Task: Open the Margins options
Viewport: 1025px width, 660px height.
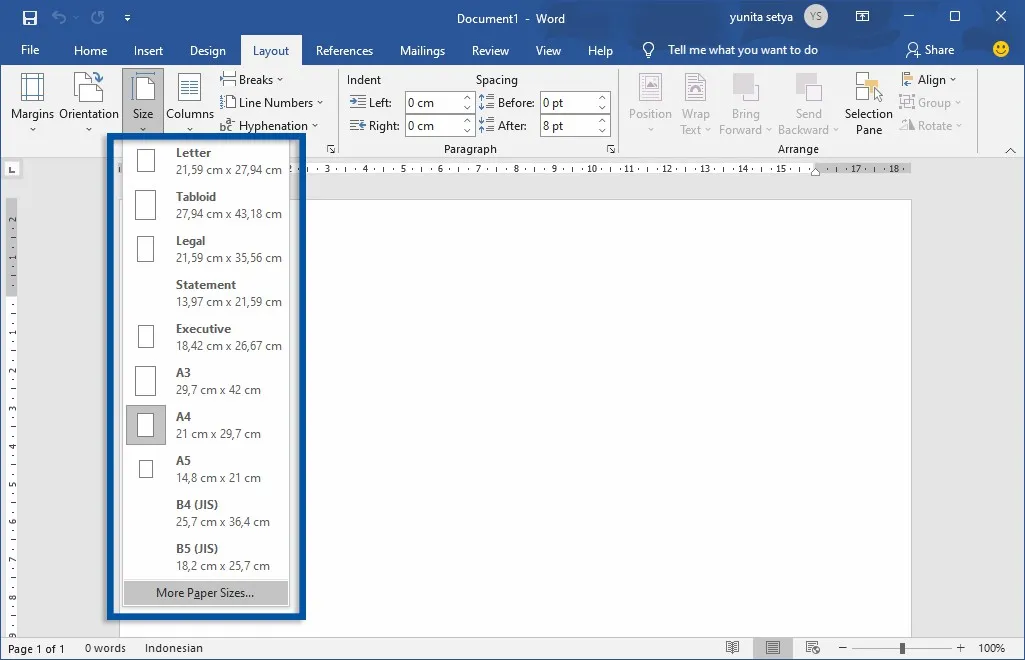Action: point(32,101)
